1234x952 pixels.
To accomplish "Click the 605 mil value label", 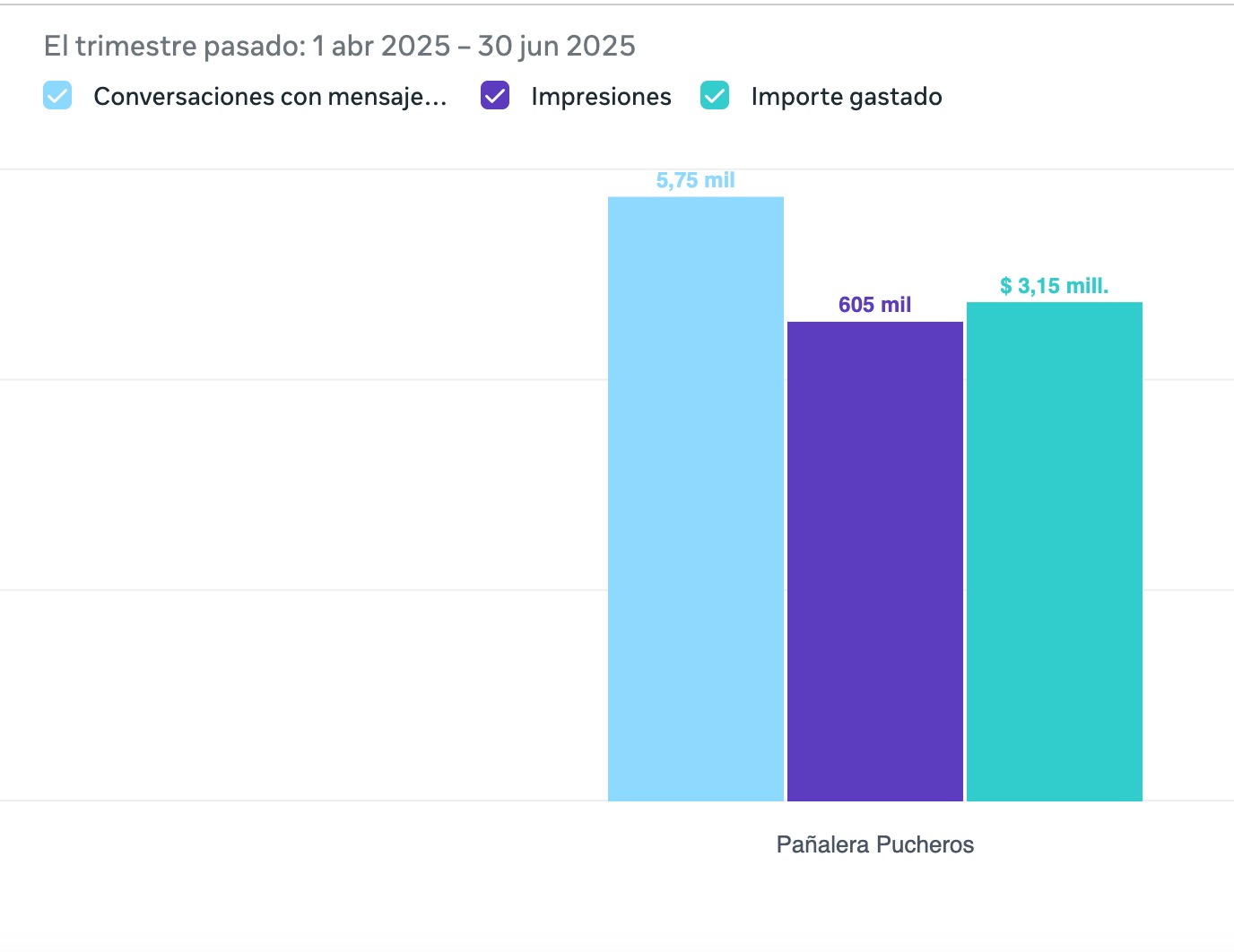I will (875, 305).
